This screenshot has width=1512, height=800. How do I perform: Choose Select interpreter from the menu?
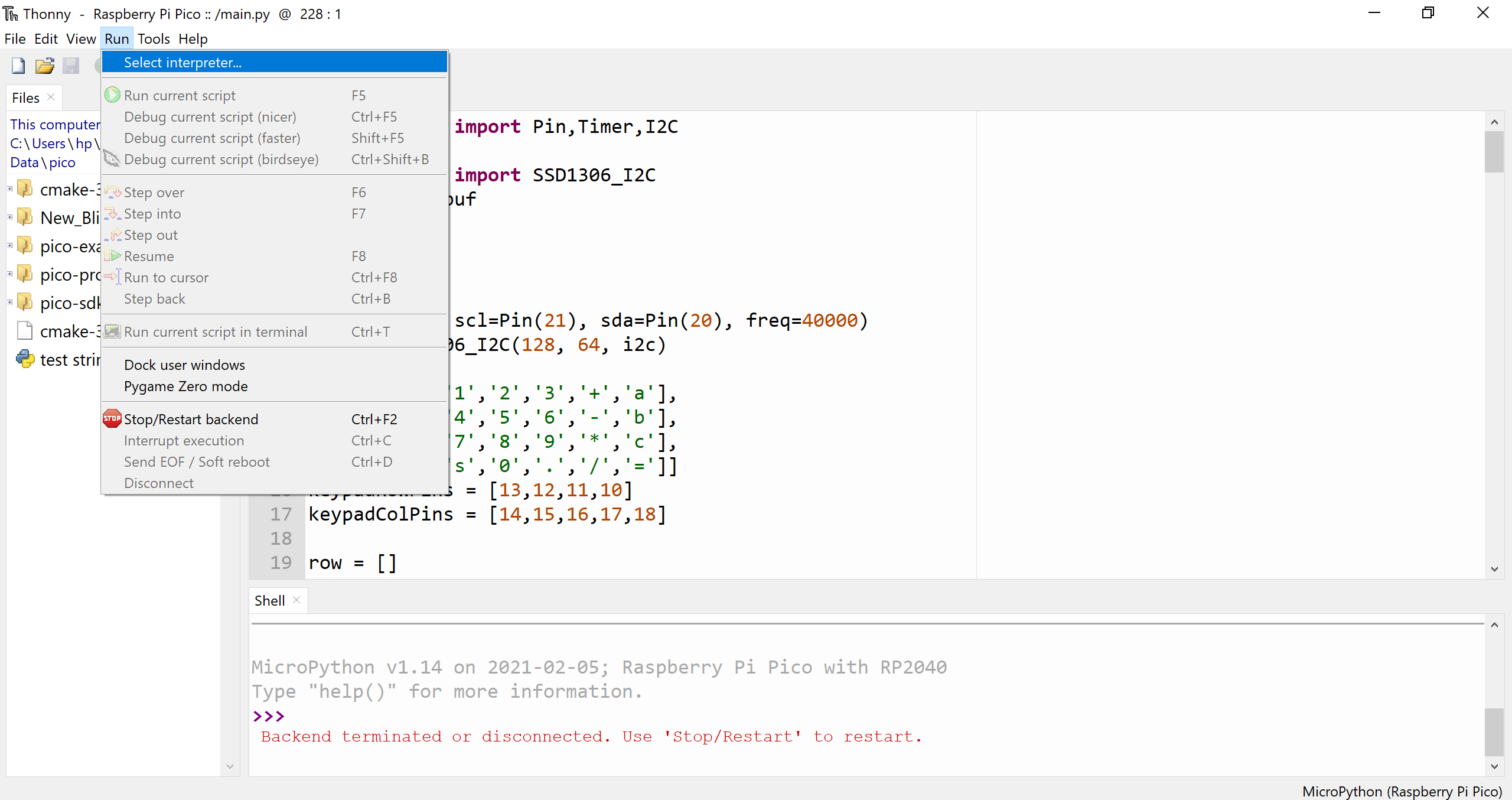pos(181,62)
